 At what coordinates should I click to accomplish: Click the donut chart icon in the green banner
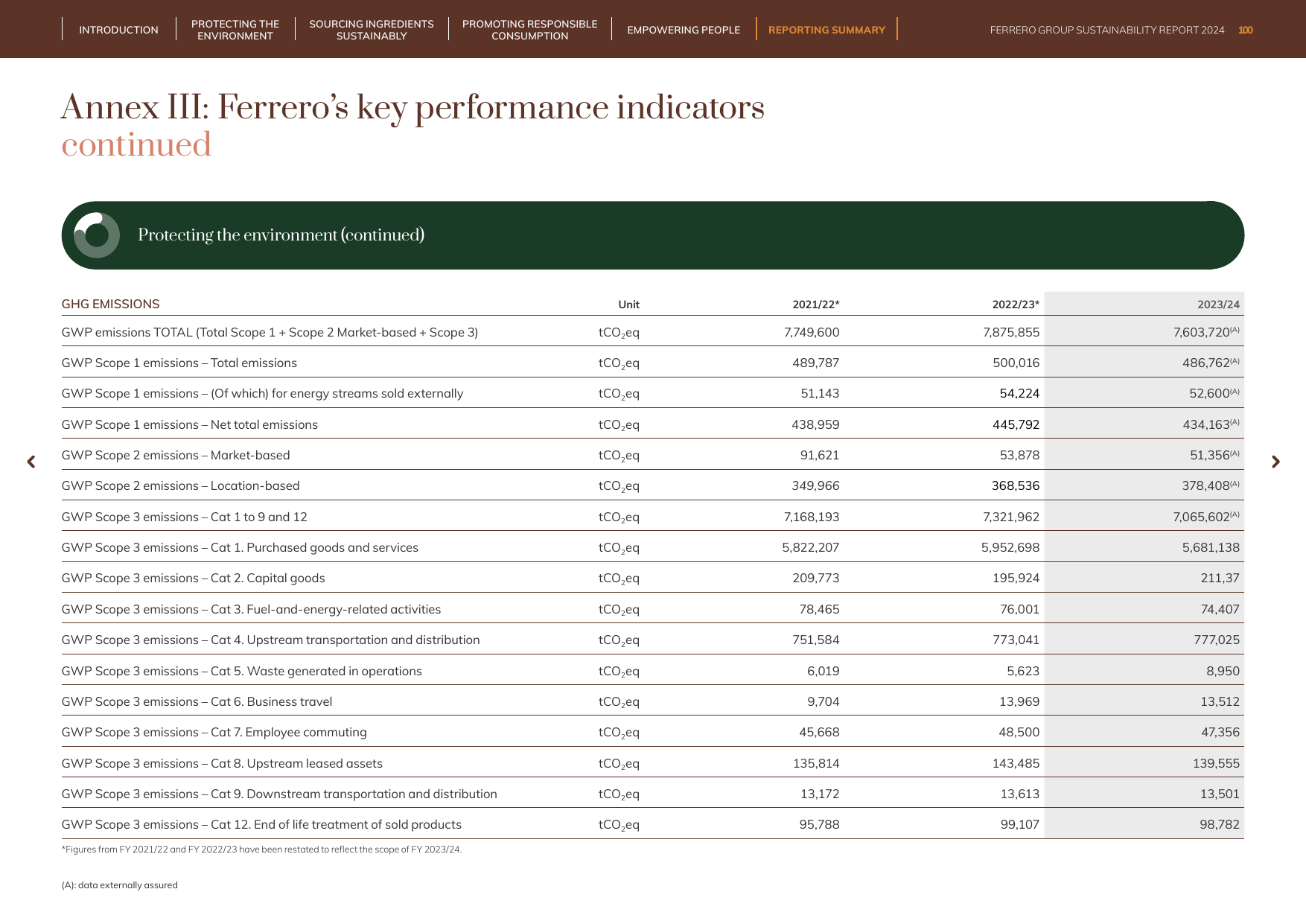(x=97, y=235)
